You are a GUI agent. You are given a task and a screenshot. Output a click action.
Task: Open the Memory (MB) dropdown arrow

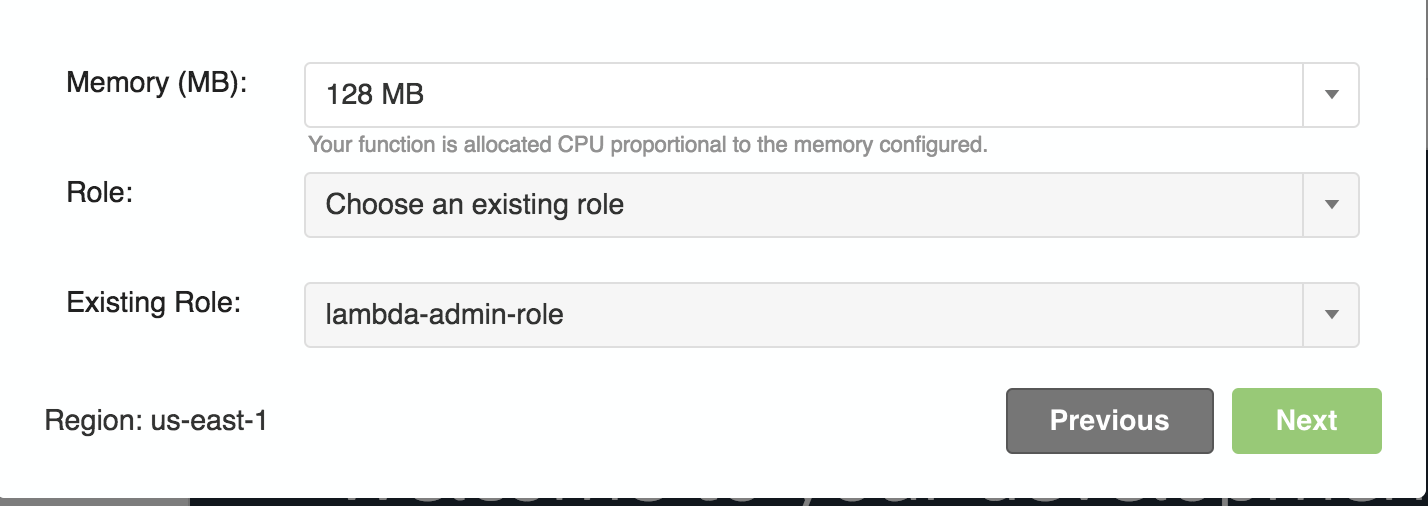tap(1331, 95)
